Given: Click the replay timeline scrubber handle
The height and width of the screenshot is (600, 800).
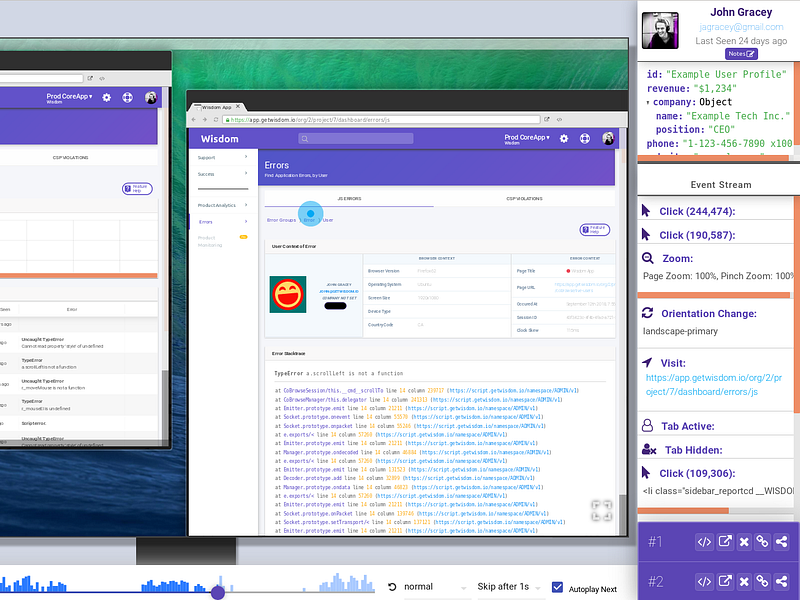Looking at the screenshot, I should [218, 592].
